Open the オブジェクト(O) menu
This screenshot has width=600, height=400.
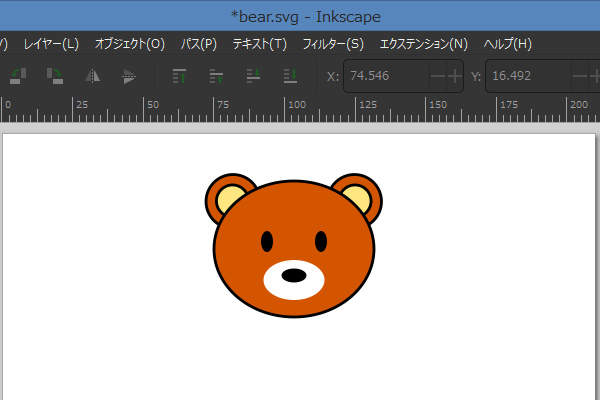click(x=129, y=44)
